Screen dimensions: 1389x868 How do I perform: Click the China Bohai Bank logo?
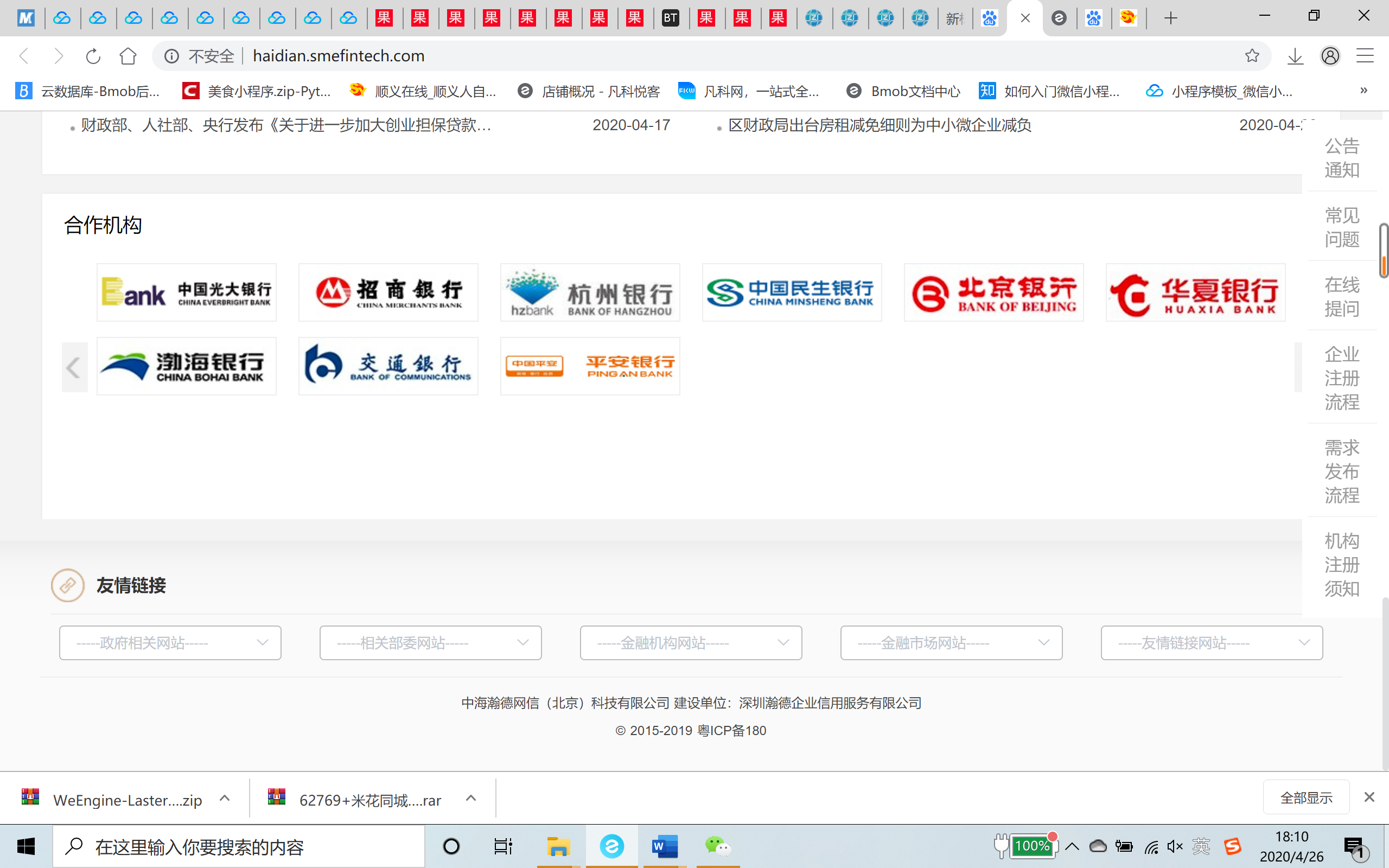pos(187,366)
